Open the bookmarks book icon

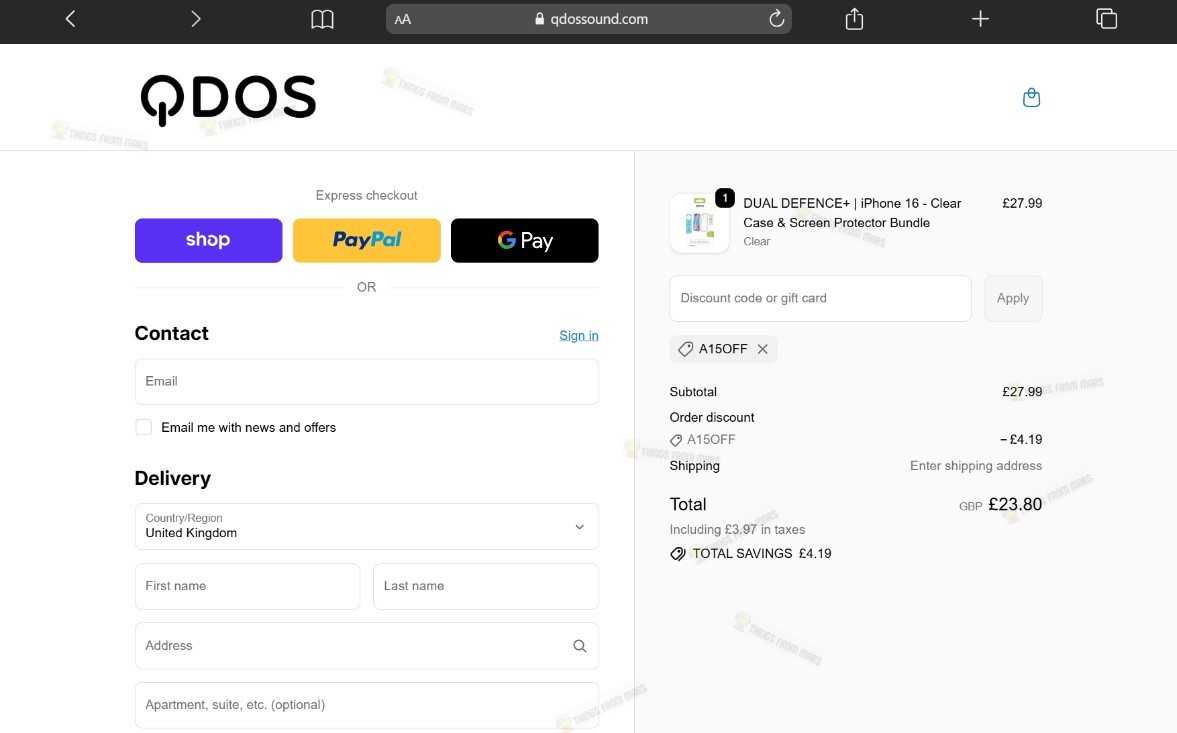tap(322, 19)
